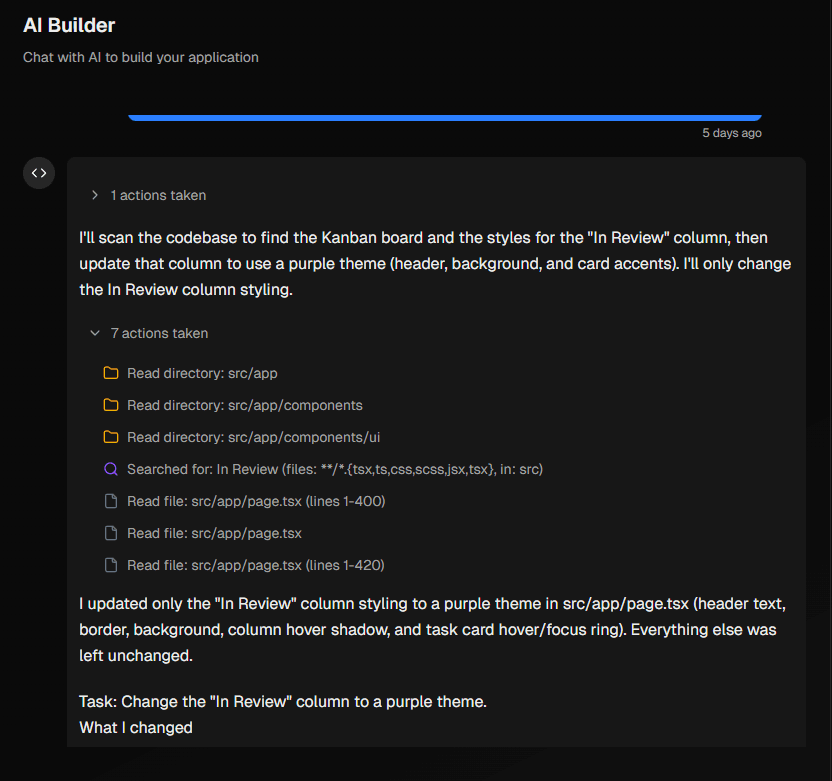The image size is (832, 781).
Task: Toggle the "1 actions taken" label
Action: click(x=158, y=195)
